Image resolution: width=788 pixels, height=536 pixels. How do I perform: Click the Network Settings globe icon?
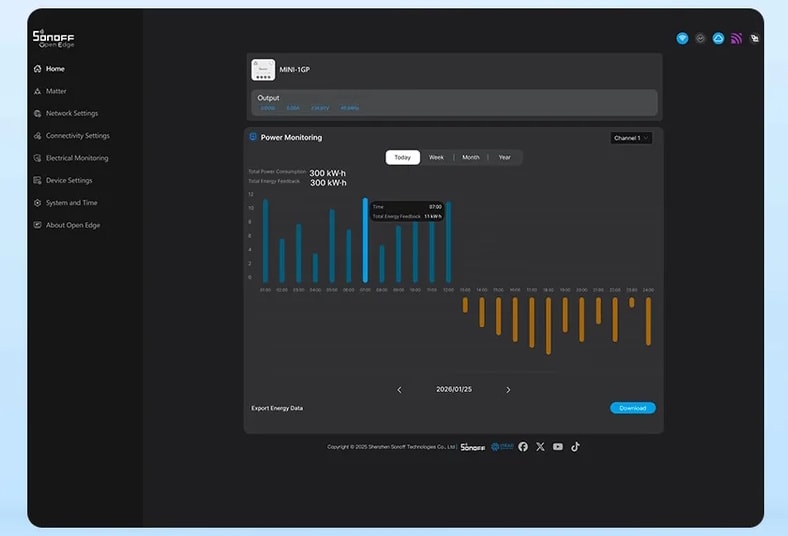[37, 114]
